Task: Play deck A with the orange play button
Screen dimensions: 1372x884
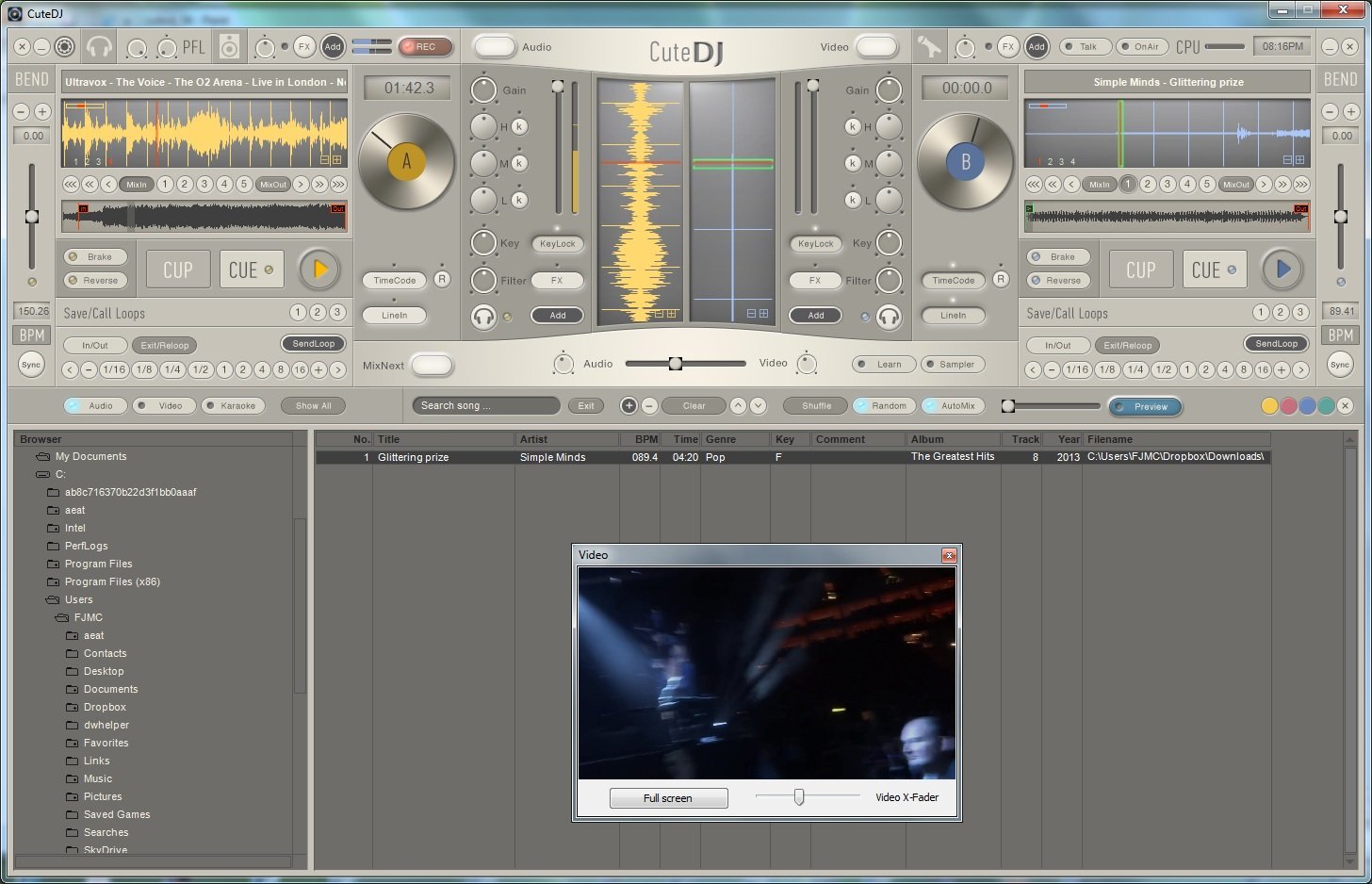Action: coord(319,270)
